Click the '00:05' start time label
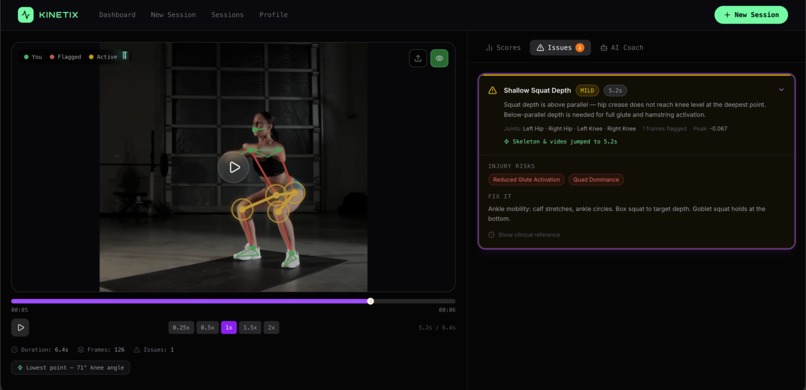 20,310
